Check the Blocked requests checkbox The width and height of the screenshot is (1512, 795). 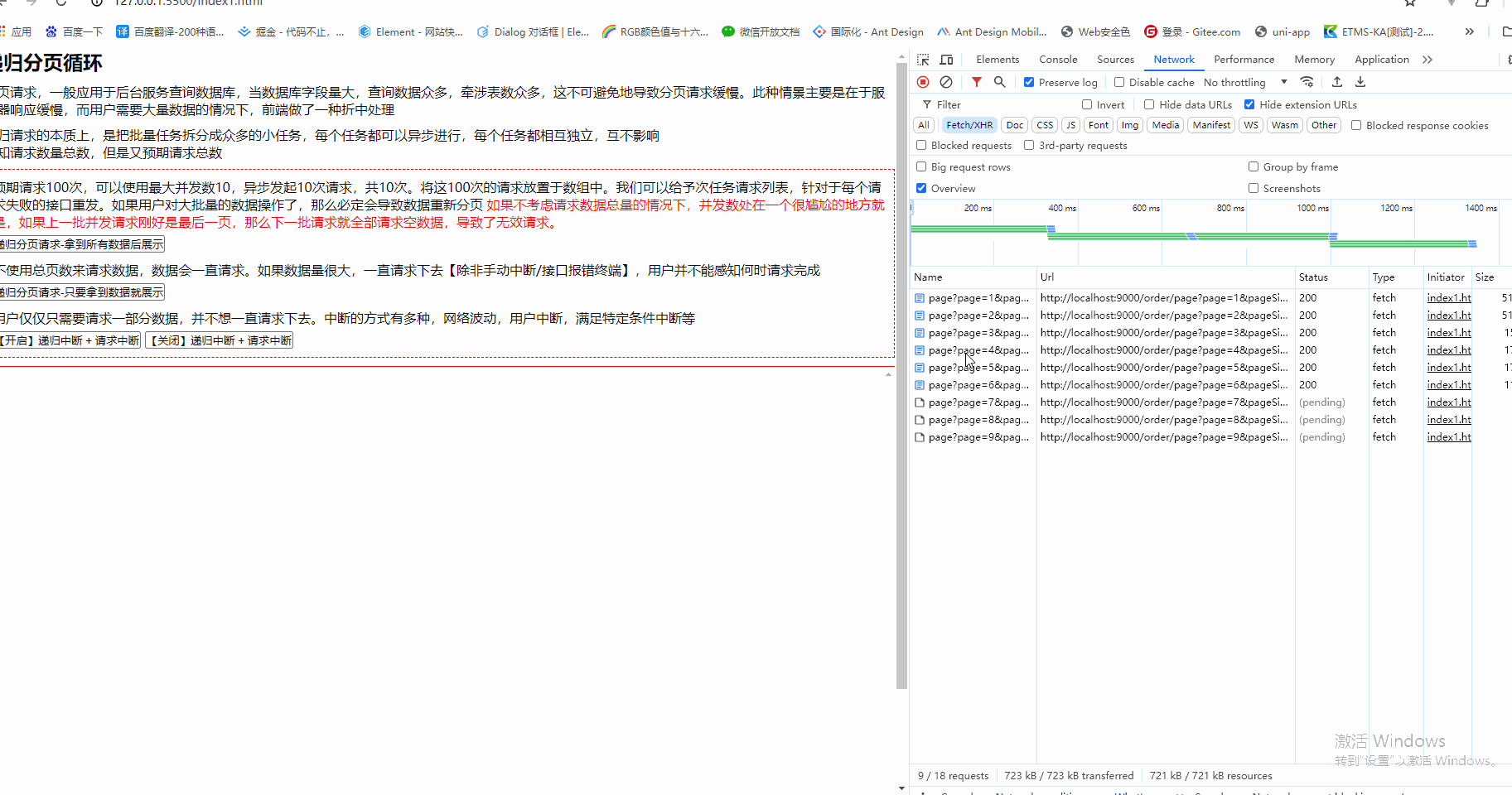click(x=921, y=145)
